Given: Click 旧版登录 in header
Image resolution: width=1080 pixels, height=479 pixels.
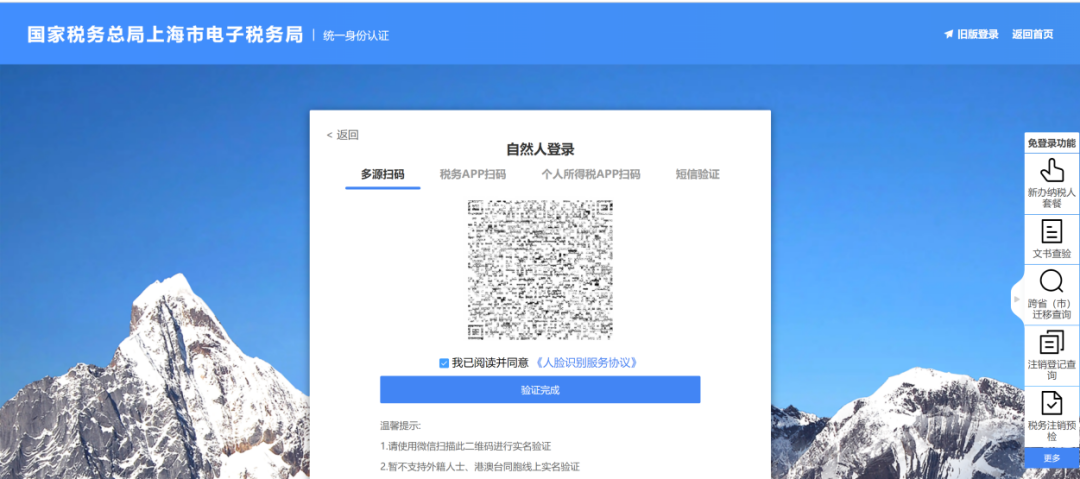Looking at the screenshot, I should (x=977, y=34).
